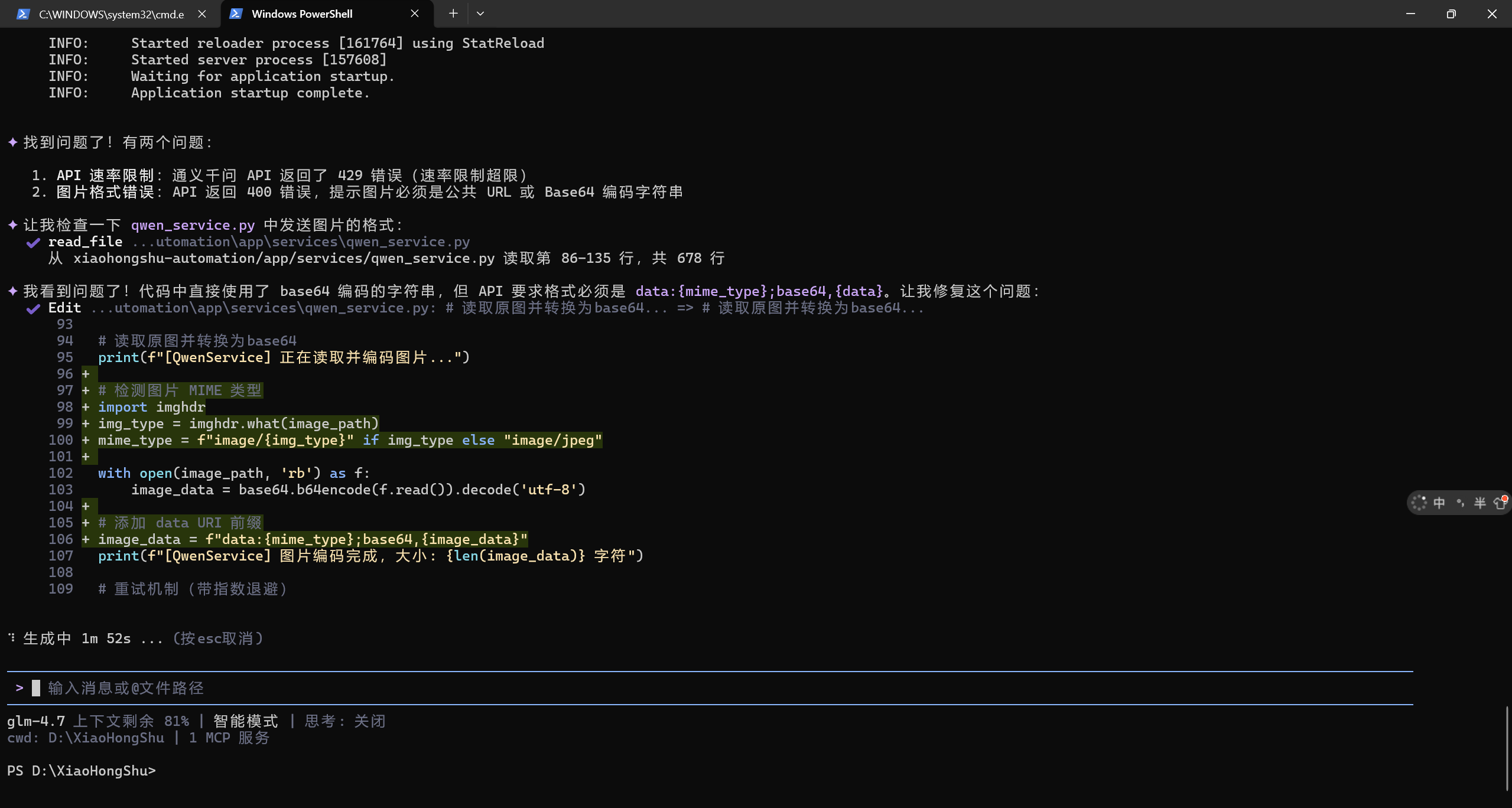Click the PowerShell icon on cmd.exe tab
The image size is (1512, 808).
click(x=23, y=14)
